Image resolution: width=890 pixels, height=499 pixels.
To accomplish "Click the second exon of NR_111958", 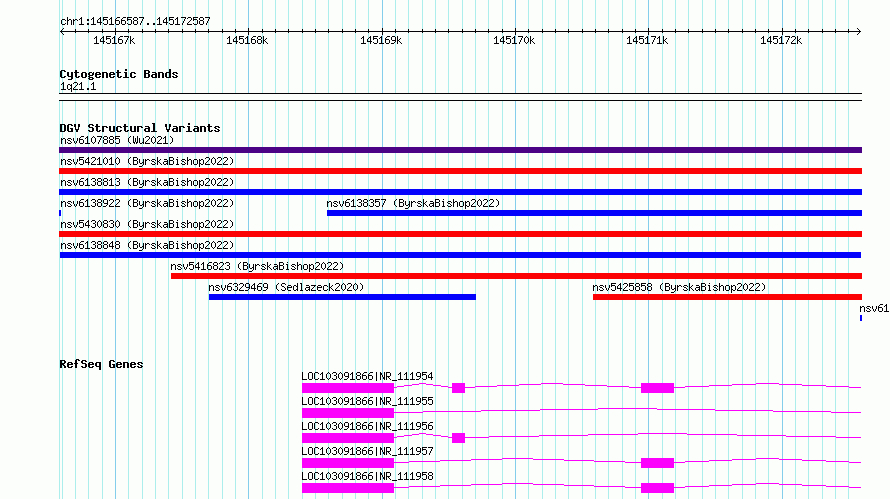I will pos(657,488).
